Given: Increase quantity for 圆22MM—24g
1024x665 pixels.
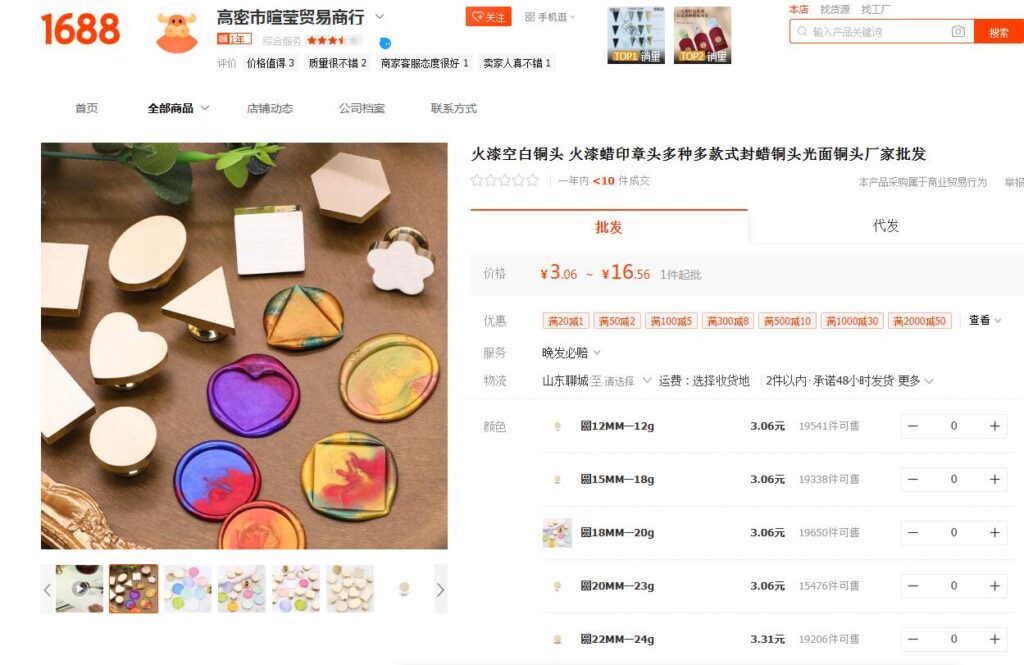Looking at the screenshot, I should point(995,640).
